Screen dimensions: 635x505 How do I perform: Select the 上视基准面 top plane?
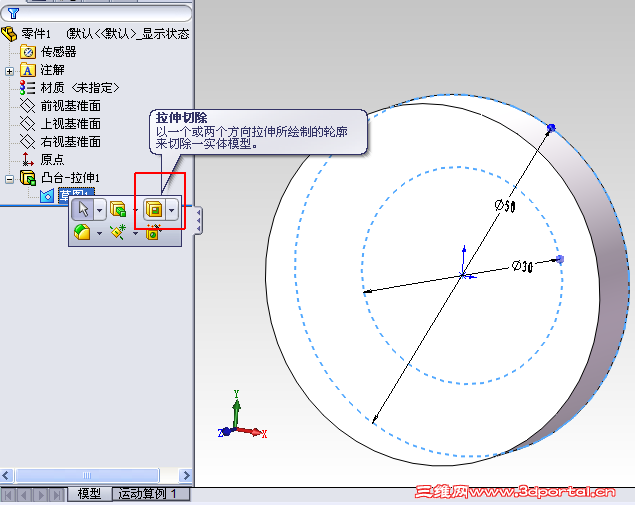coord(70,124)
